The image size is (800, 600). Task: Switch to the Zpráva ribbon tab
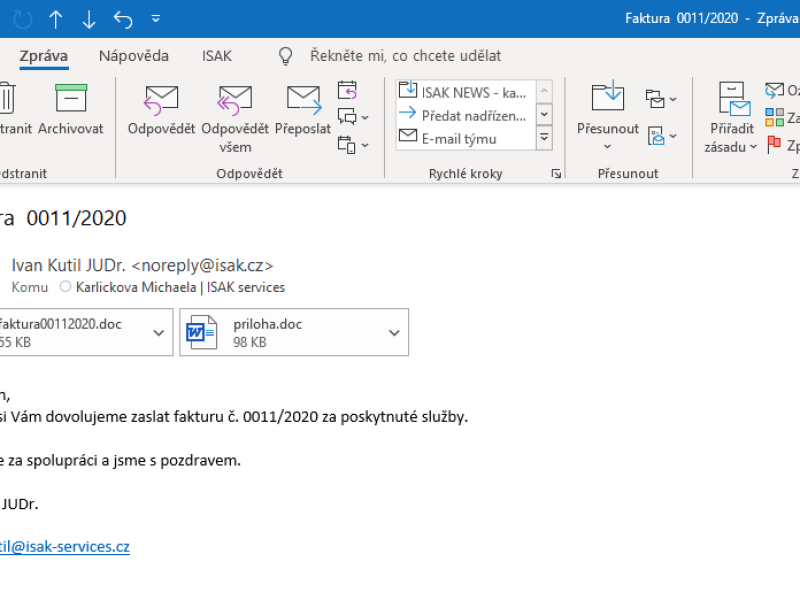pyautogui.click(x=43, y=56)
